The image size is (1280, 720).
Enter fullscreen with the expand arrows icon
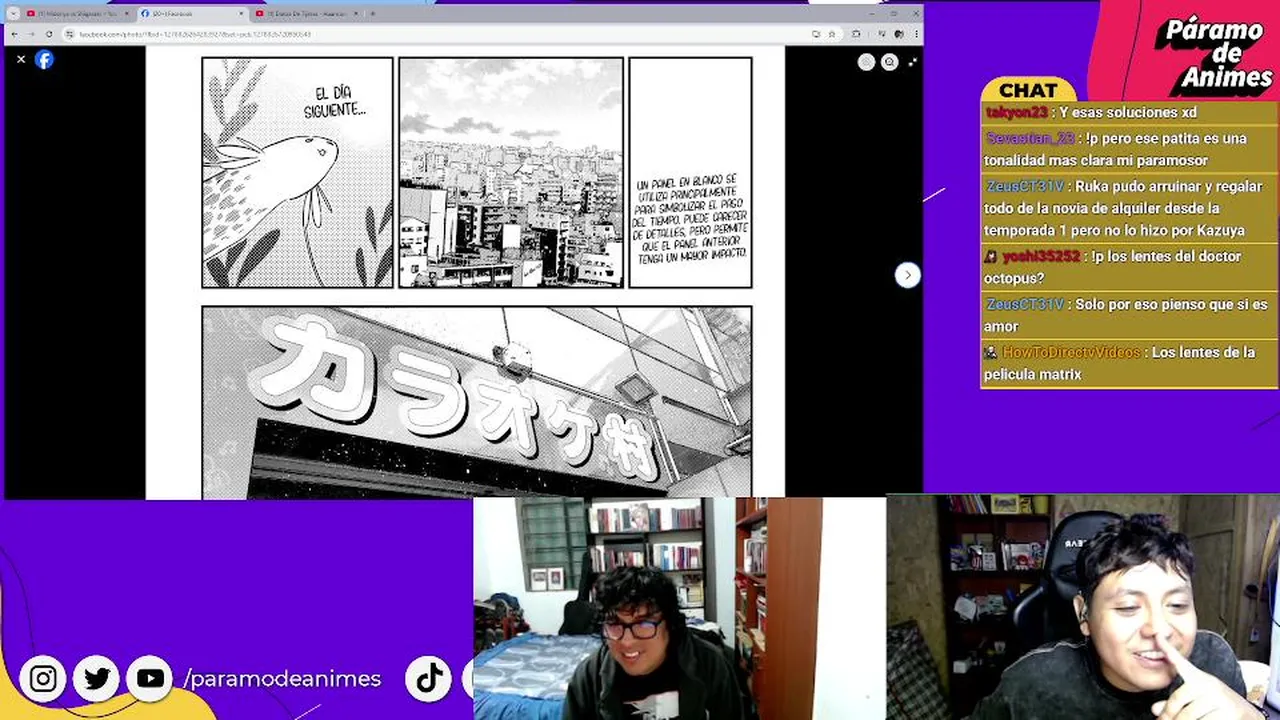pyautogui.click(x=912, y=62)
